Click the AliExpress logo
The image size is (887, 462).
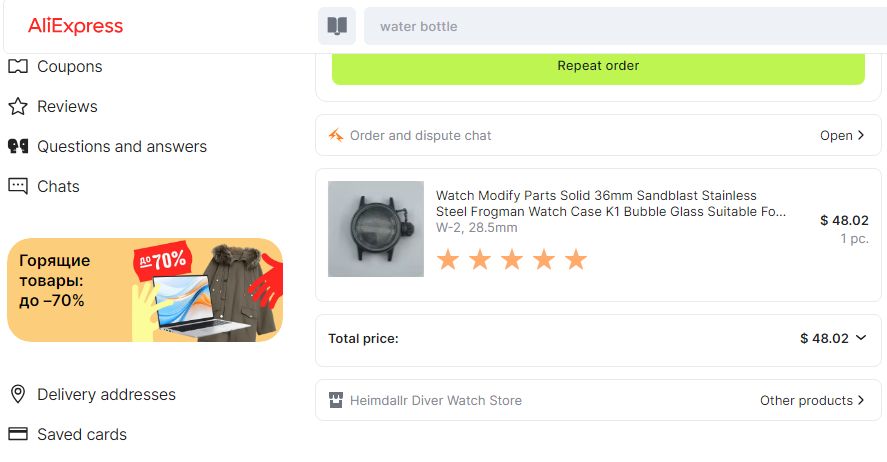tap(76, 26)
